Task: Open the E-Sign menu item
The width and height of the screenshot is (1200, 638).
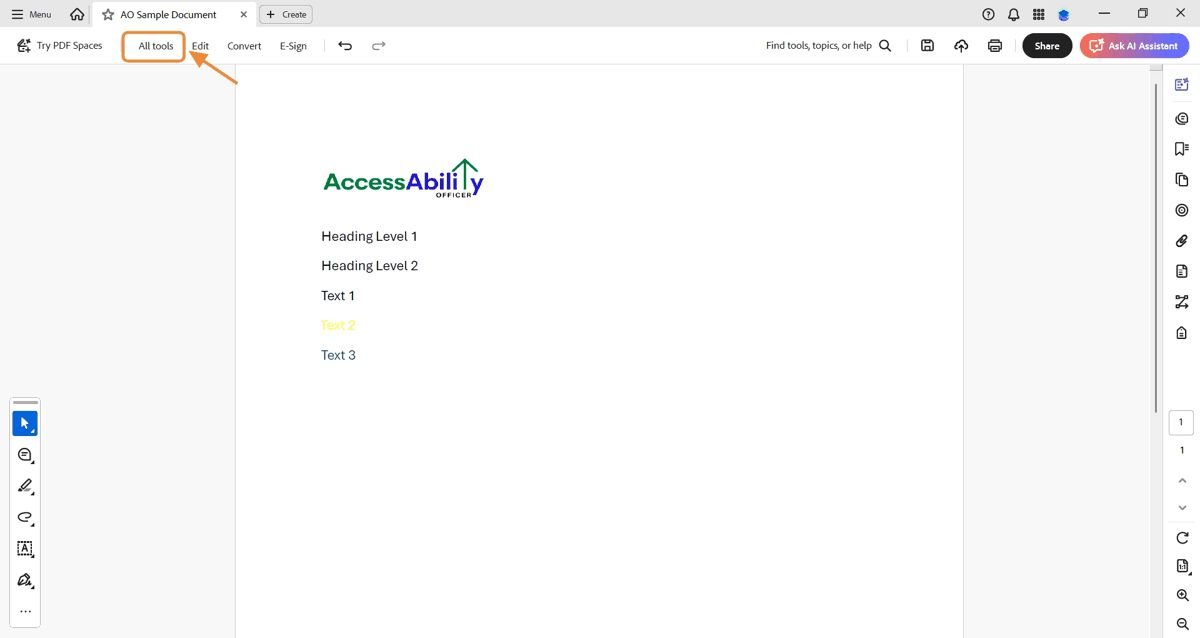Action: click(293, 46)
